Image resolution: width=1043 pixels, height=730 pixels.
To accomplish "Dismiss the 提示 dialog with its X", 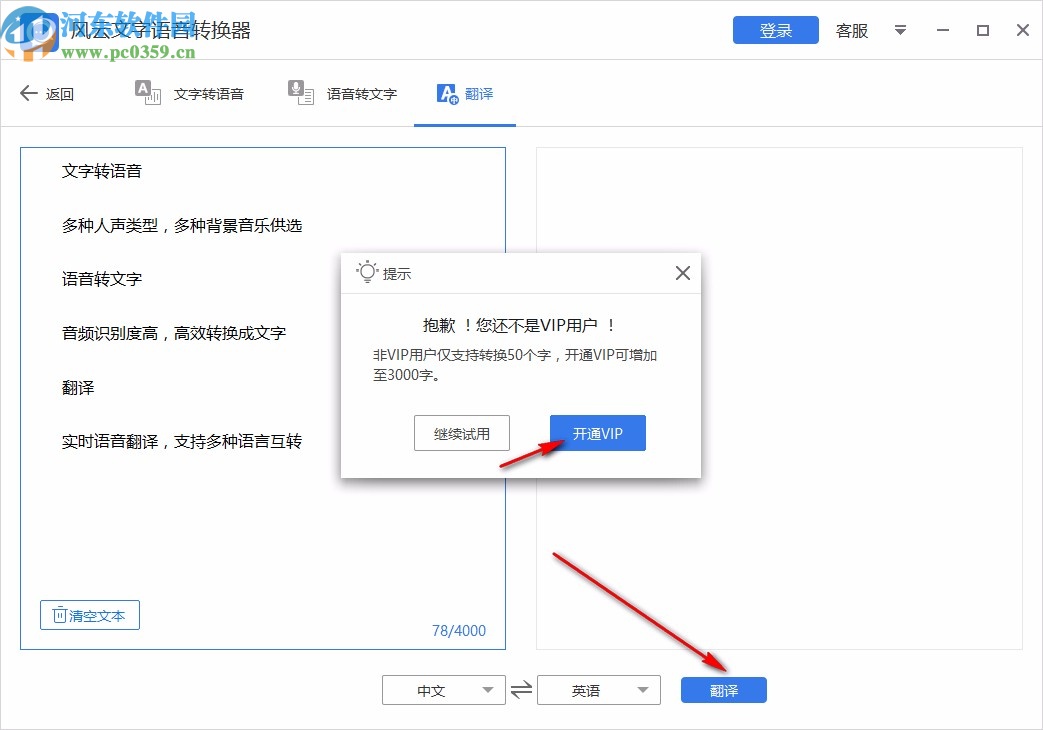I will [x=682, y=272].
